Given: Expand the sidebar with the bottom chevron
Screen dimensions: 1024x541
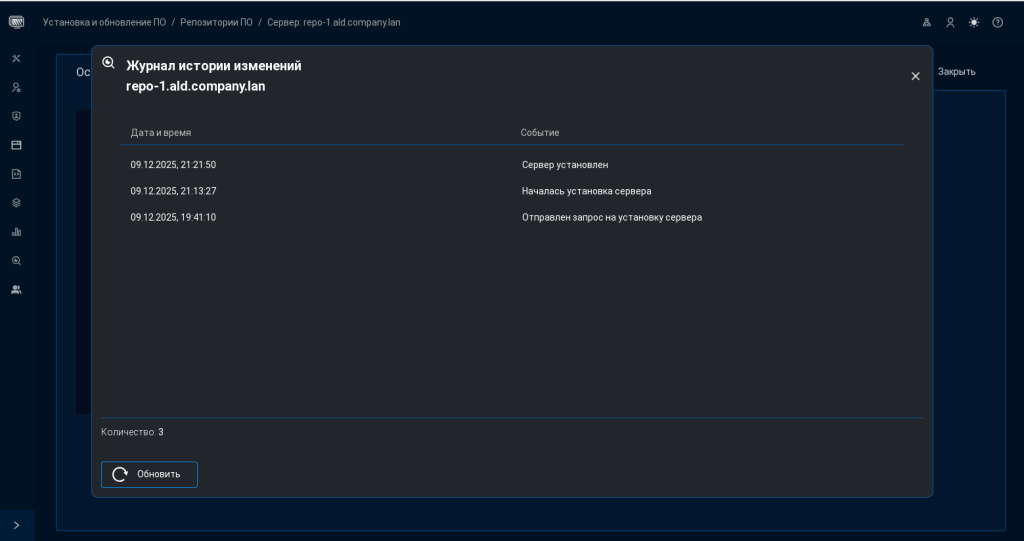Looking at the screenshot, I should click(16, 525).
